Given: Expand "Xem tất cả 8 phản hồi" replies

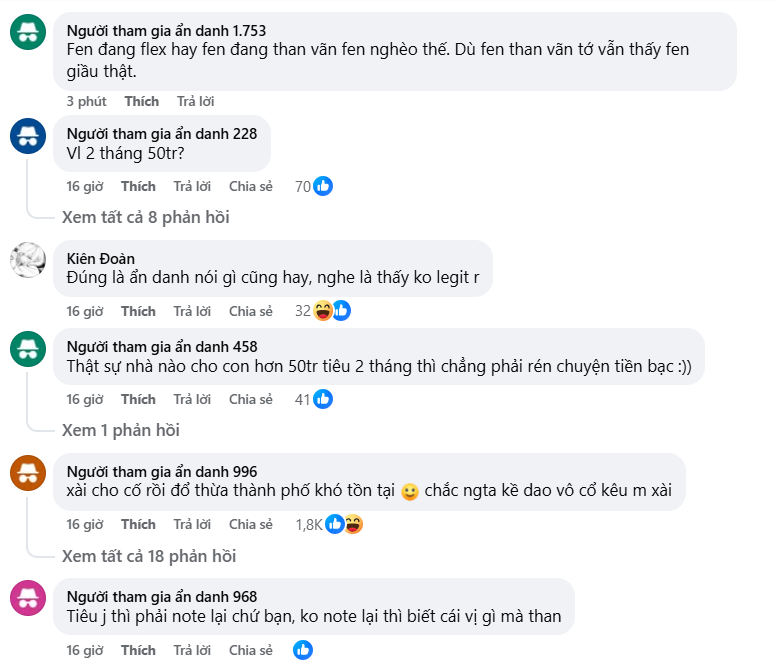Looking at the screenshot, I should click(145, 217).
